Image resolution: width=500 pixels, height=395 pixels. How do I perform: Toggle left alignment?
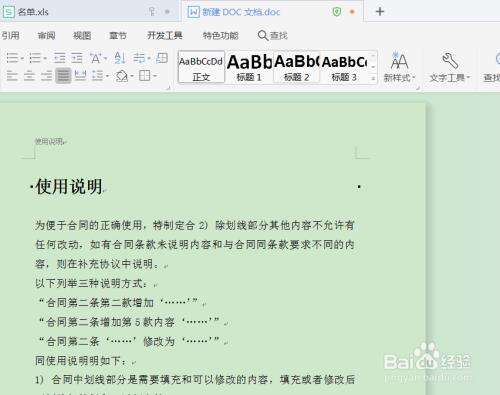[12, 76]
